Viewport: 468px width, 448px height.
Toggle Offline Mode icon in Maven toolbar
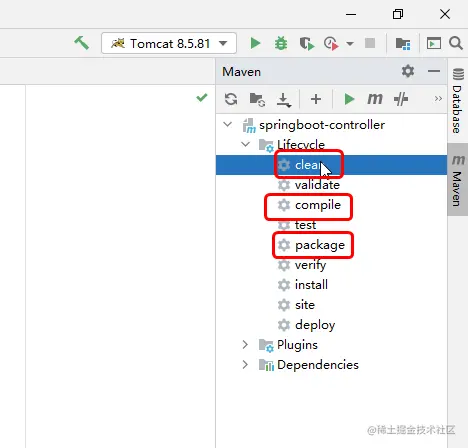[401, 99]
